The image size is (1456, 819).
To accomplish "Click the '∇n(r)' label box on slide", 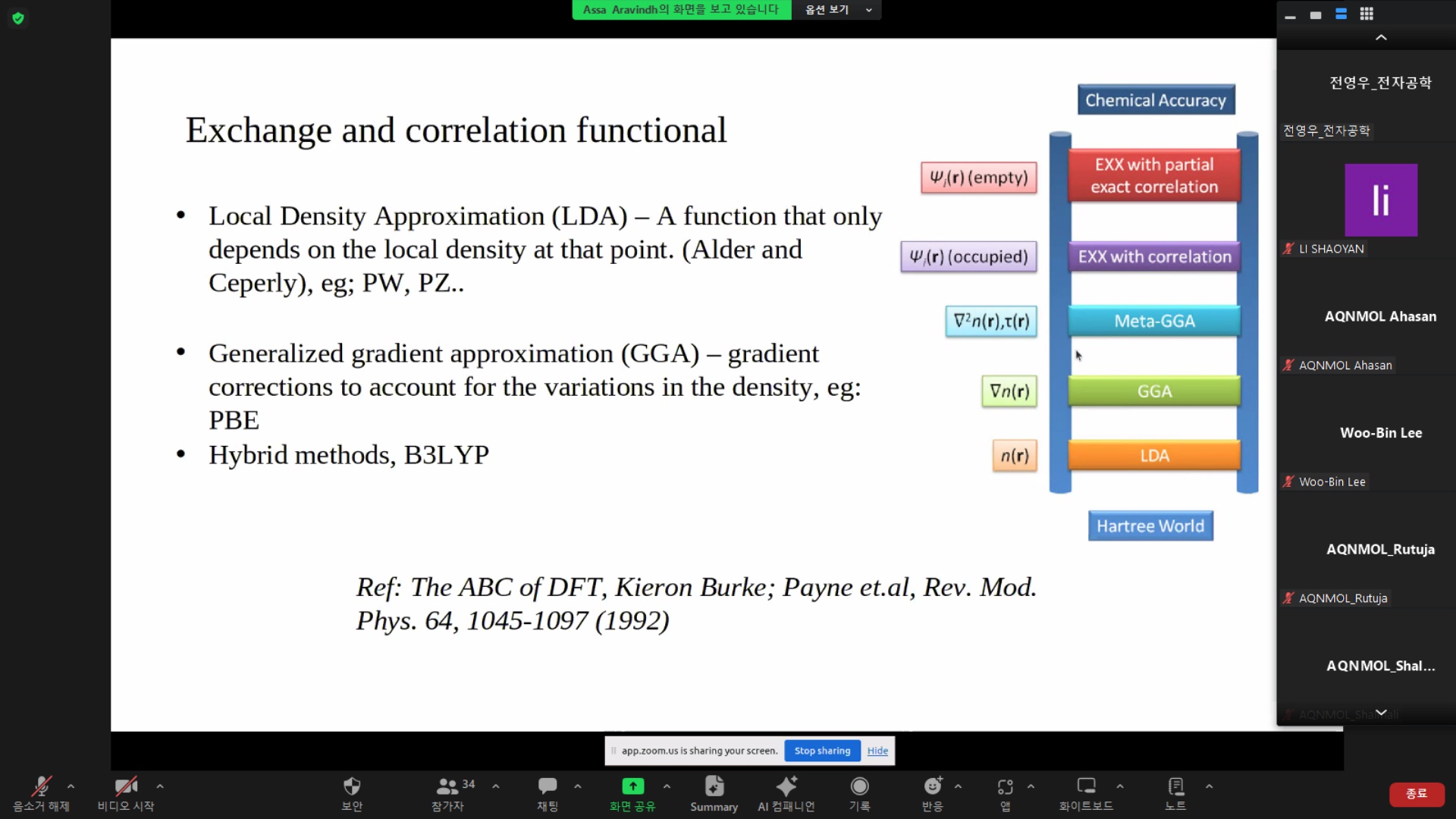I will [x=1009, y=391].
